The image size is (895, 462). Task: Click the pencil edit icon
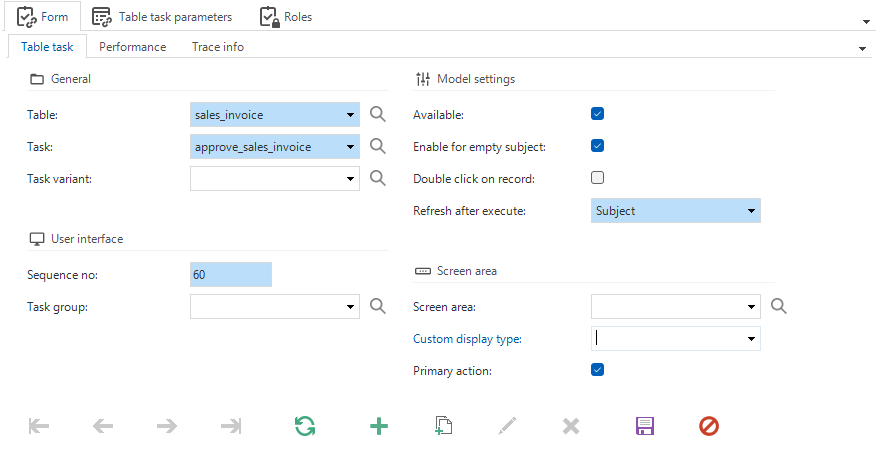pyautogui.click(x=507, y=426)
